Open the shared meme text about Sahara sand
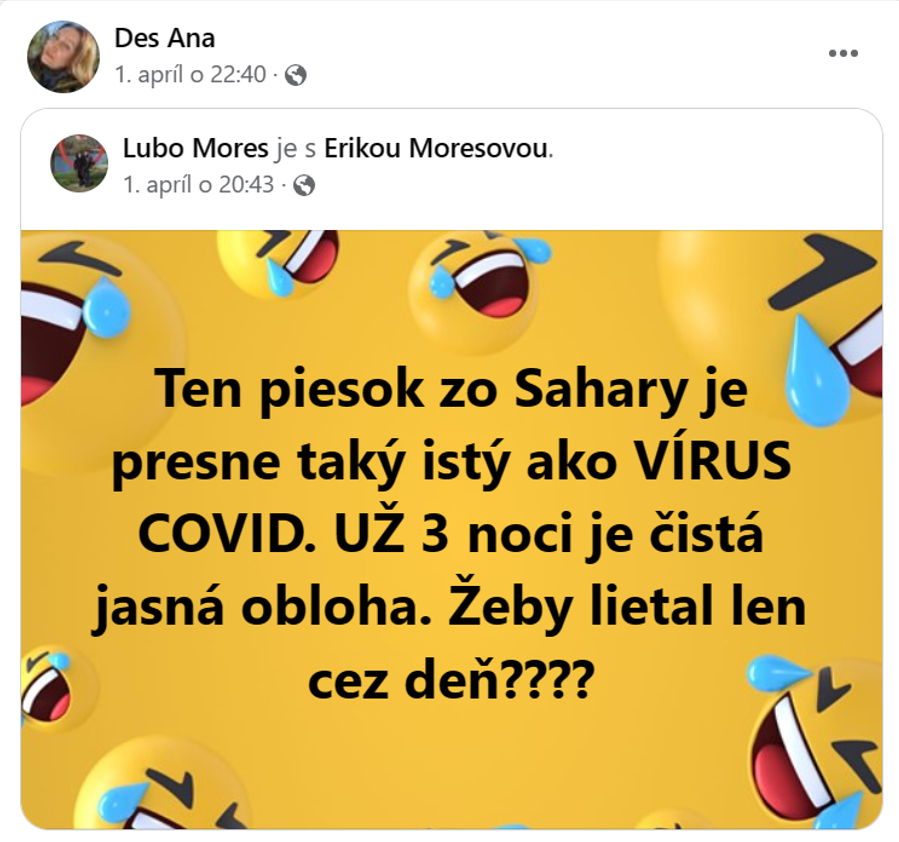 pos(450,533)
